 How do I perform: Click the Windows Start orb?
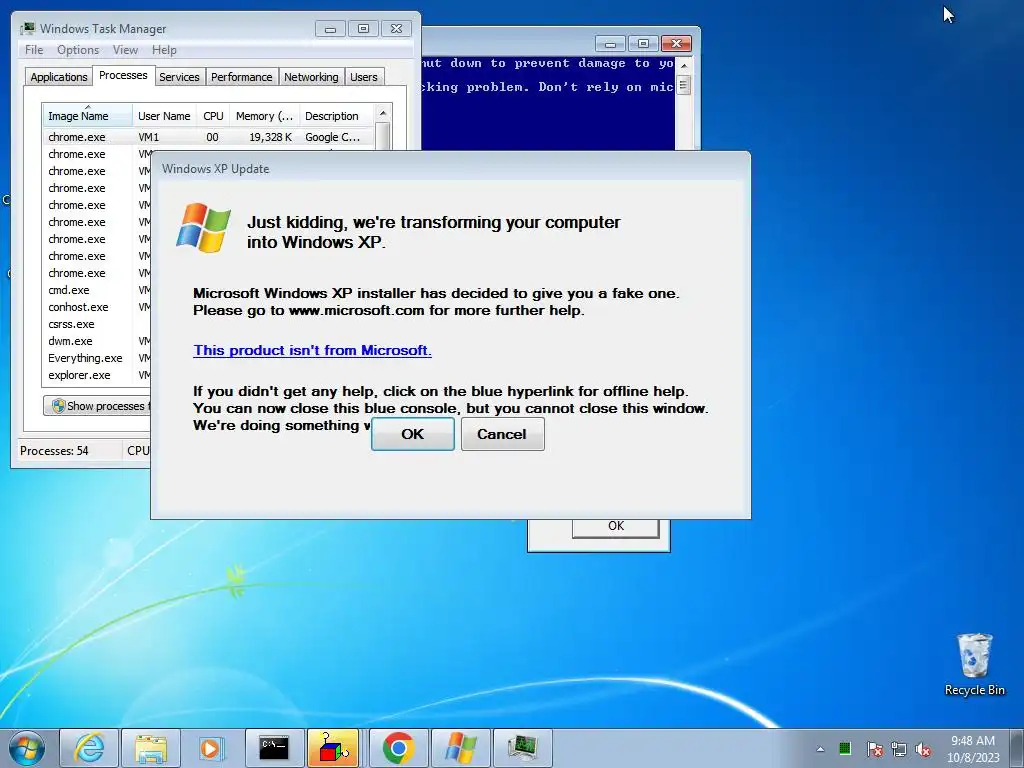click(27, 748)
